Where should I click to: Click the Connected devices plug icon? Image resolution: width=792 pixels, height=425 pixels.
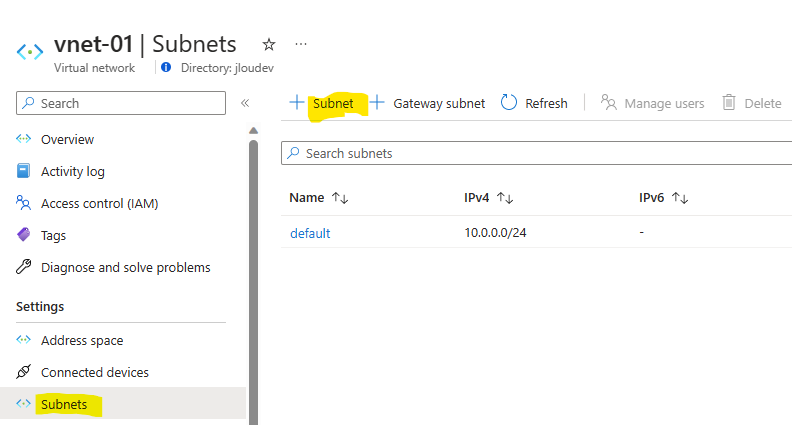coord(23,371)
